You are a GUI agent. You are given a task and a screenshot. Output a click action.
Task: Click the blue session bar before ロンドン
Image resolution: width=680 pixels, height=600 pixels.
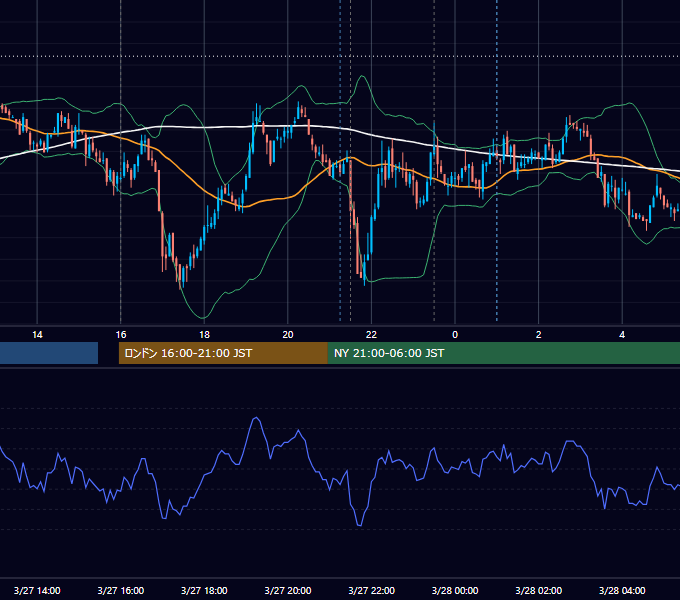click(x=49, y=353)
